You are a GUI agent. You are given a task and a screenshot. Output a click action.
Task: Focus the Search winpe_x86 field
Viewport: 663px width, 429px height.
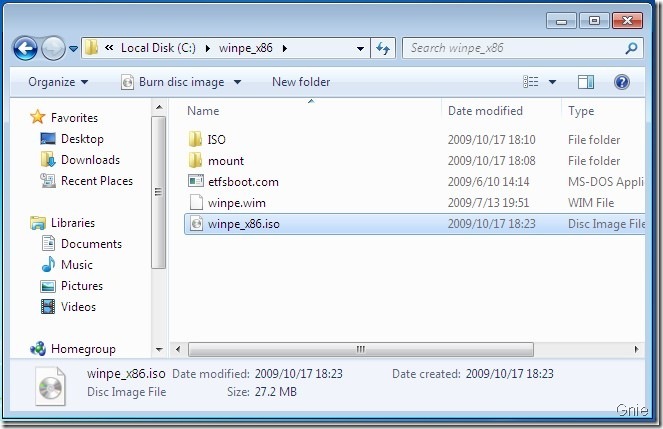point(523,48)
